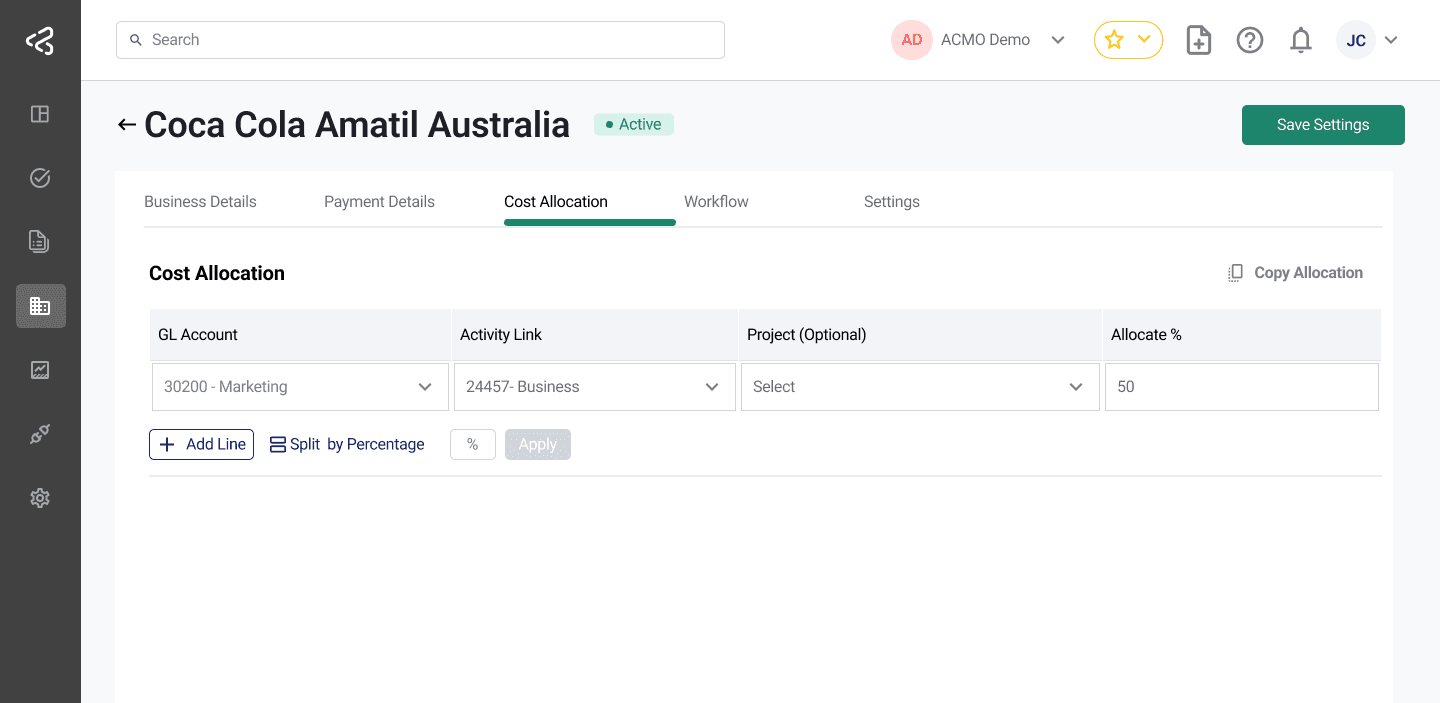Image resolution: width=1440 pixels, height=703 pixels.
Task: Click the Active status badge
Action: click(634, 125)
